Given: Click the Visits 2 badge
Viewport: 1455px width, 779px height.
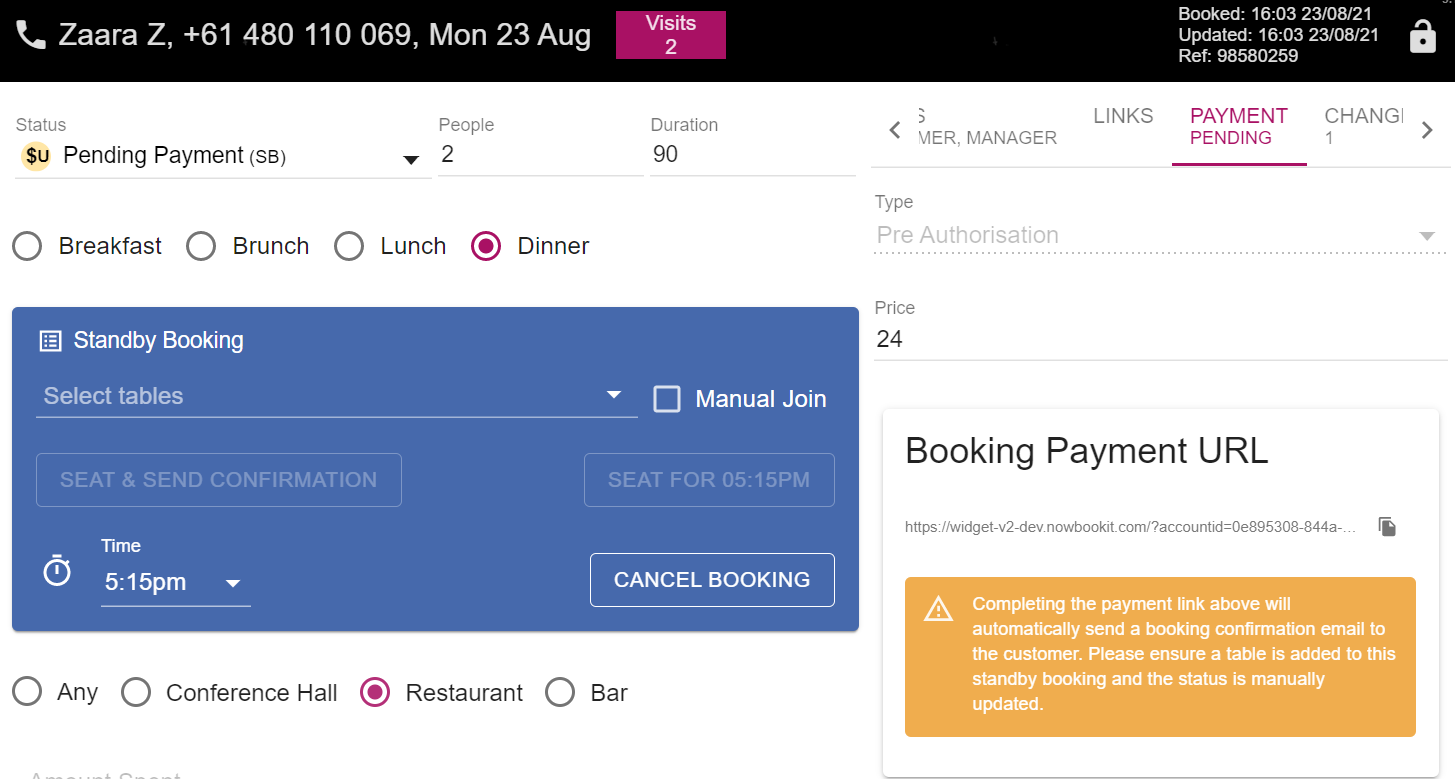Looking at the screenshot, I should click(x=670, y=35).
